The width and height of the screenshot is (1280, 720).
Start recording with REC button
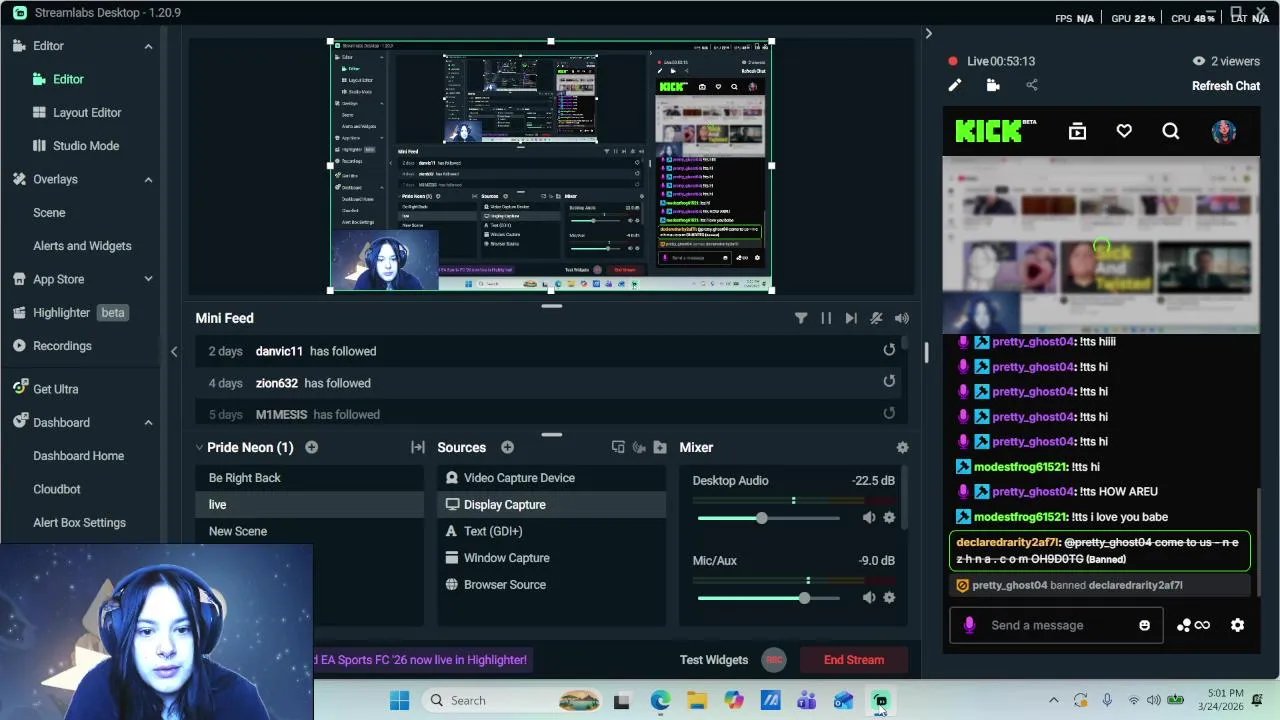point(774,659)
